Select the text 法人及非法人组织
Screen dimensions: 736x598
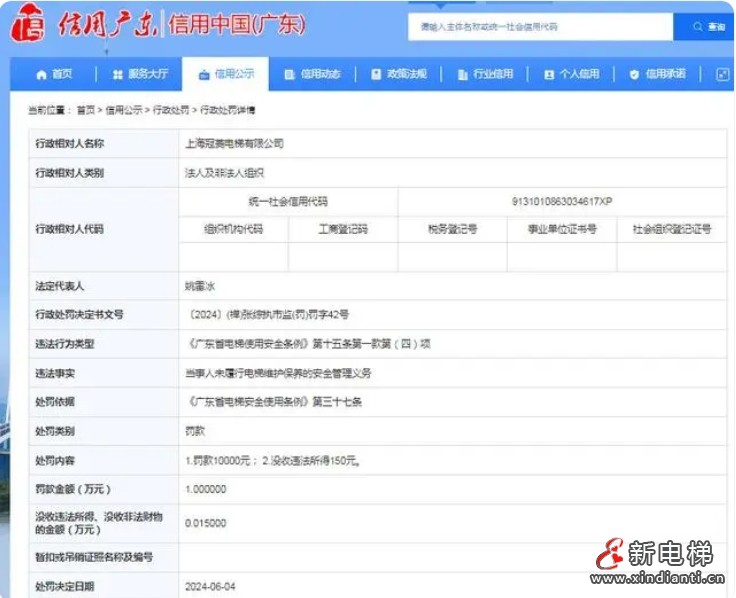[x=224, y=173]
